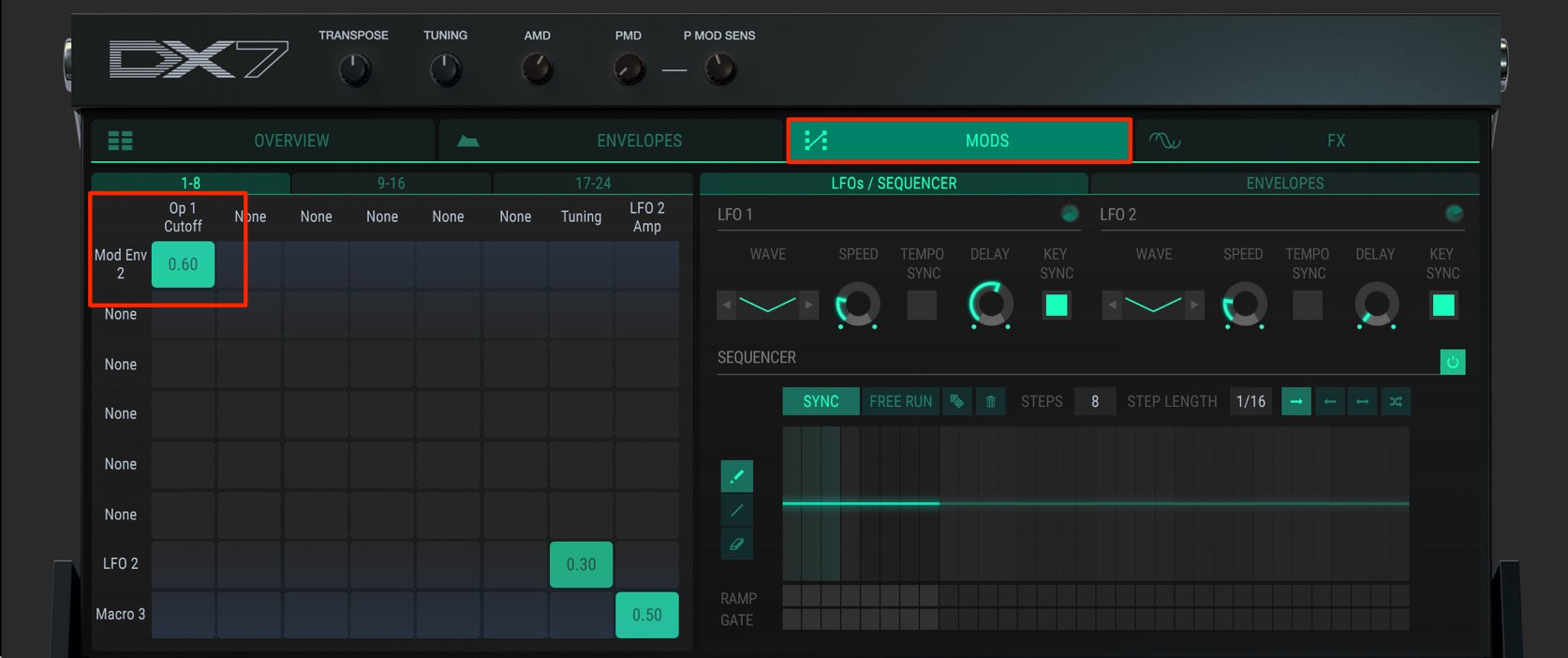1568x658 pixels.
Task: Set sequencer direction to random shuffle
Action: [1396, 401]
